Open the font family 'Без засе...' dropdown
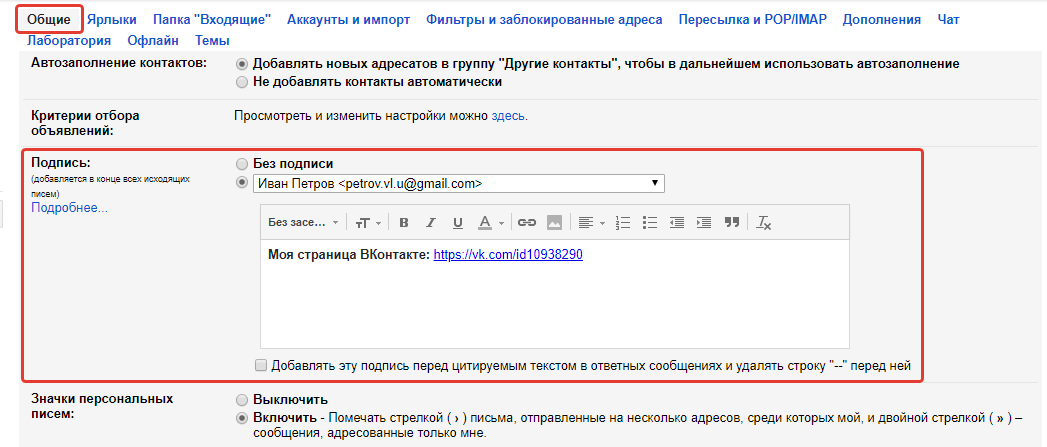 (x=303, y=222)
